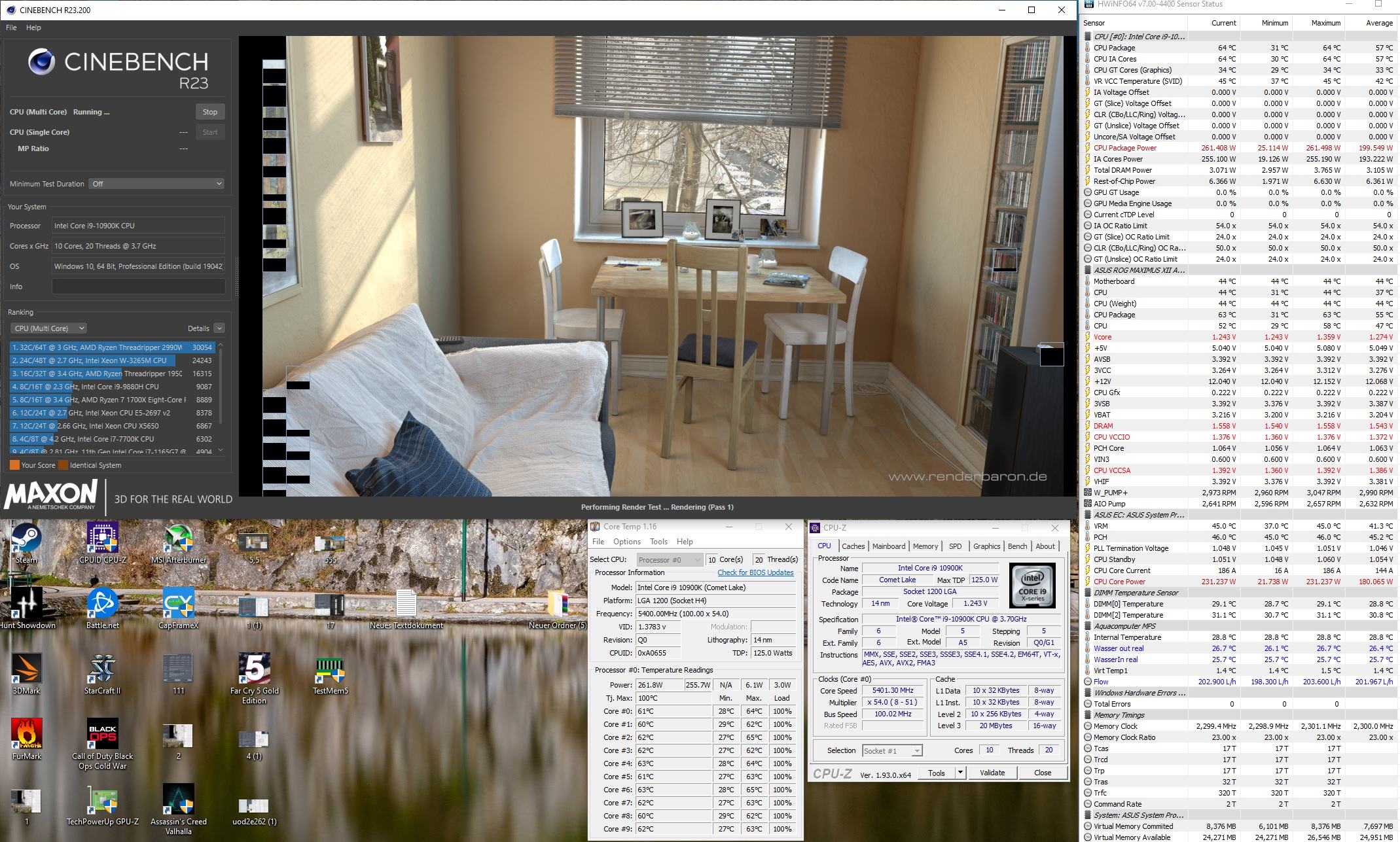Image resolution: width=1400 pixels, height=842 pixels.
Task: Open the TechPowerUp GPU-Z shortcut
Action: click(102, 800)
